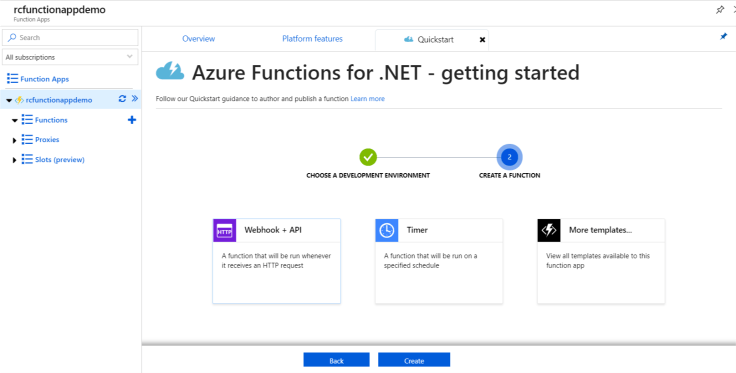This screenshot has height=373, width=736.
Task: Click the cloud icon on the Quickstart tab
Action: pos(408,39)
